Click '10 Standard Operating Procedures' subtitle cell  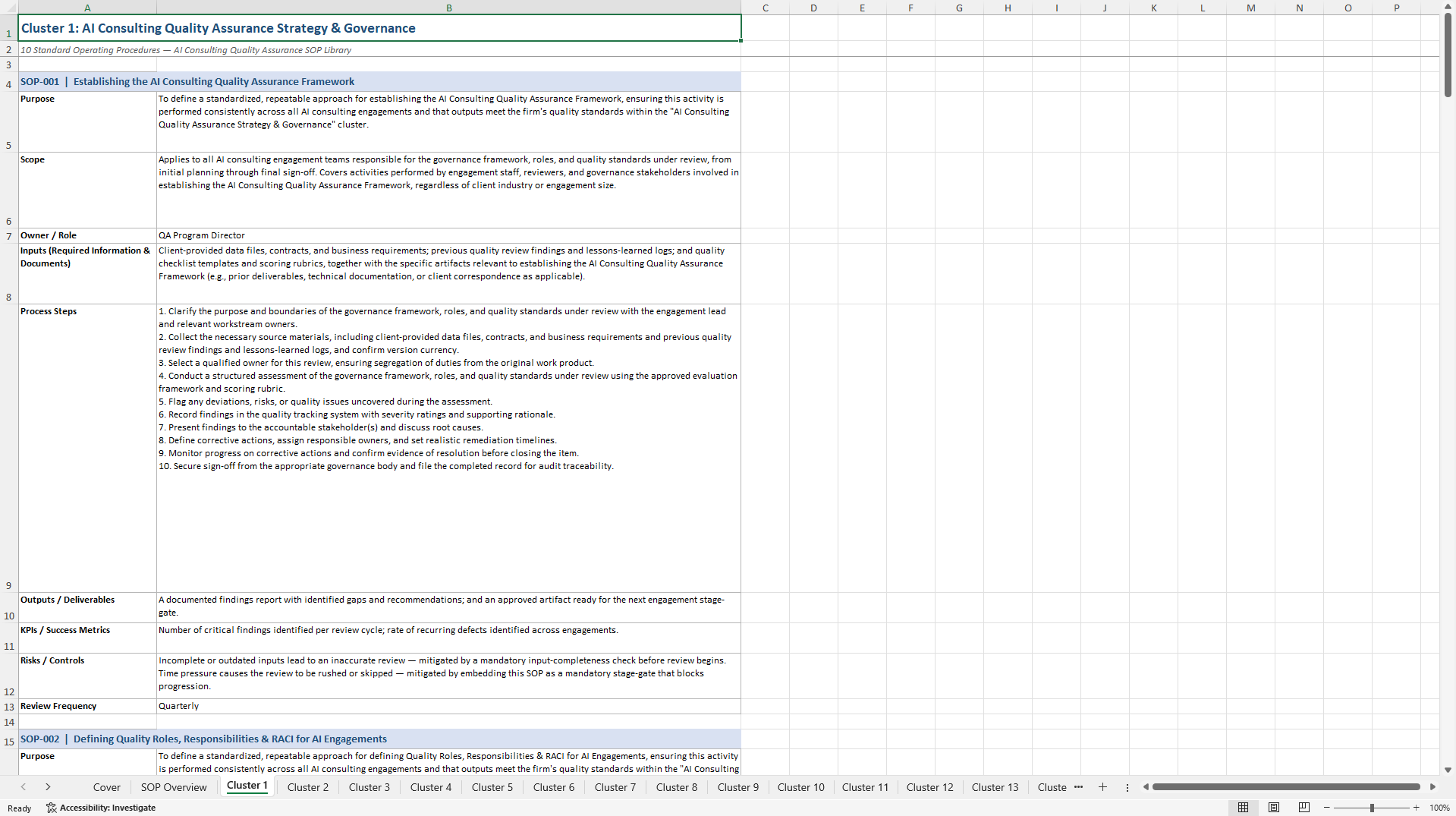point(379,50)
